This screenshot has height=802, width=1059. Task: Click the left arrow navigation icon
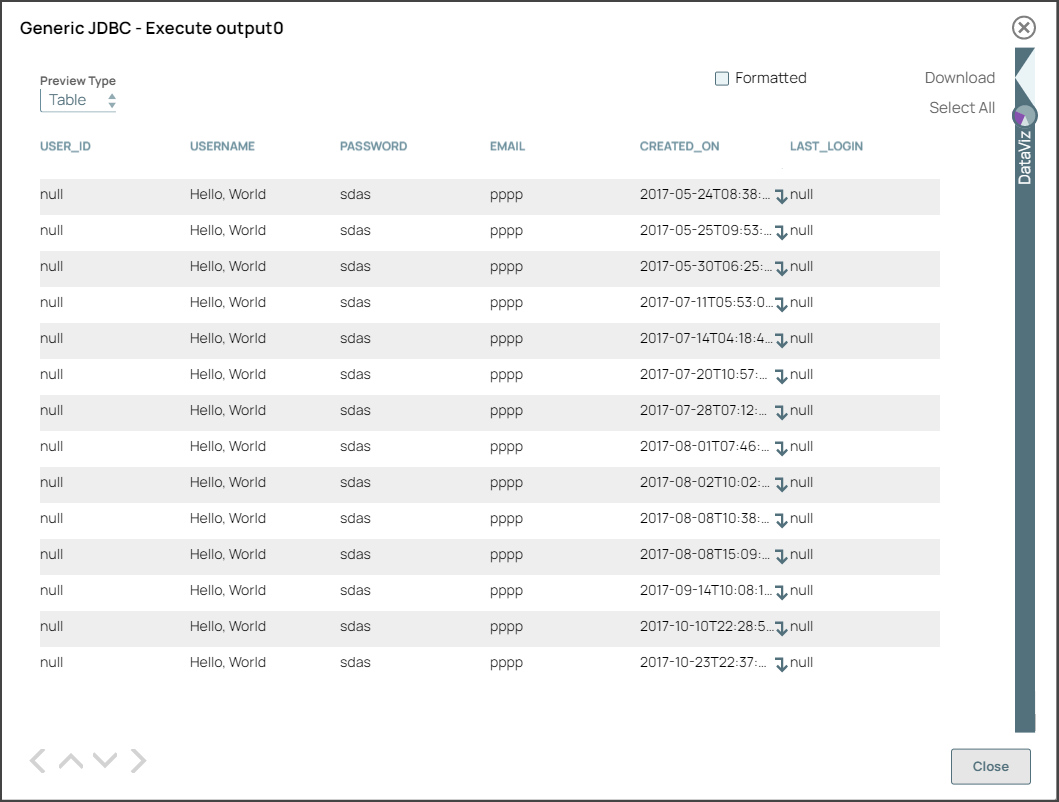37,761
